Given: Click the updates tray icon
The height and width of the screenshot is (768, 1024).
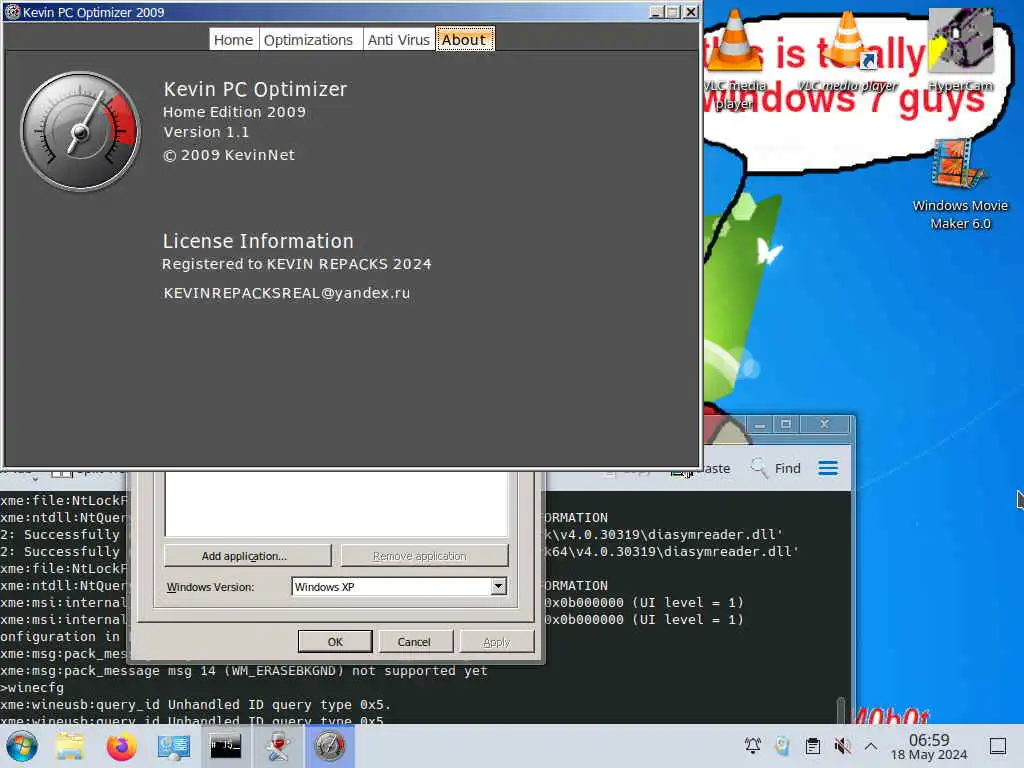Looking at the screenshot, I should [782, 746].
